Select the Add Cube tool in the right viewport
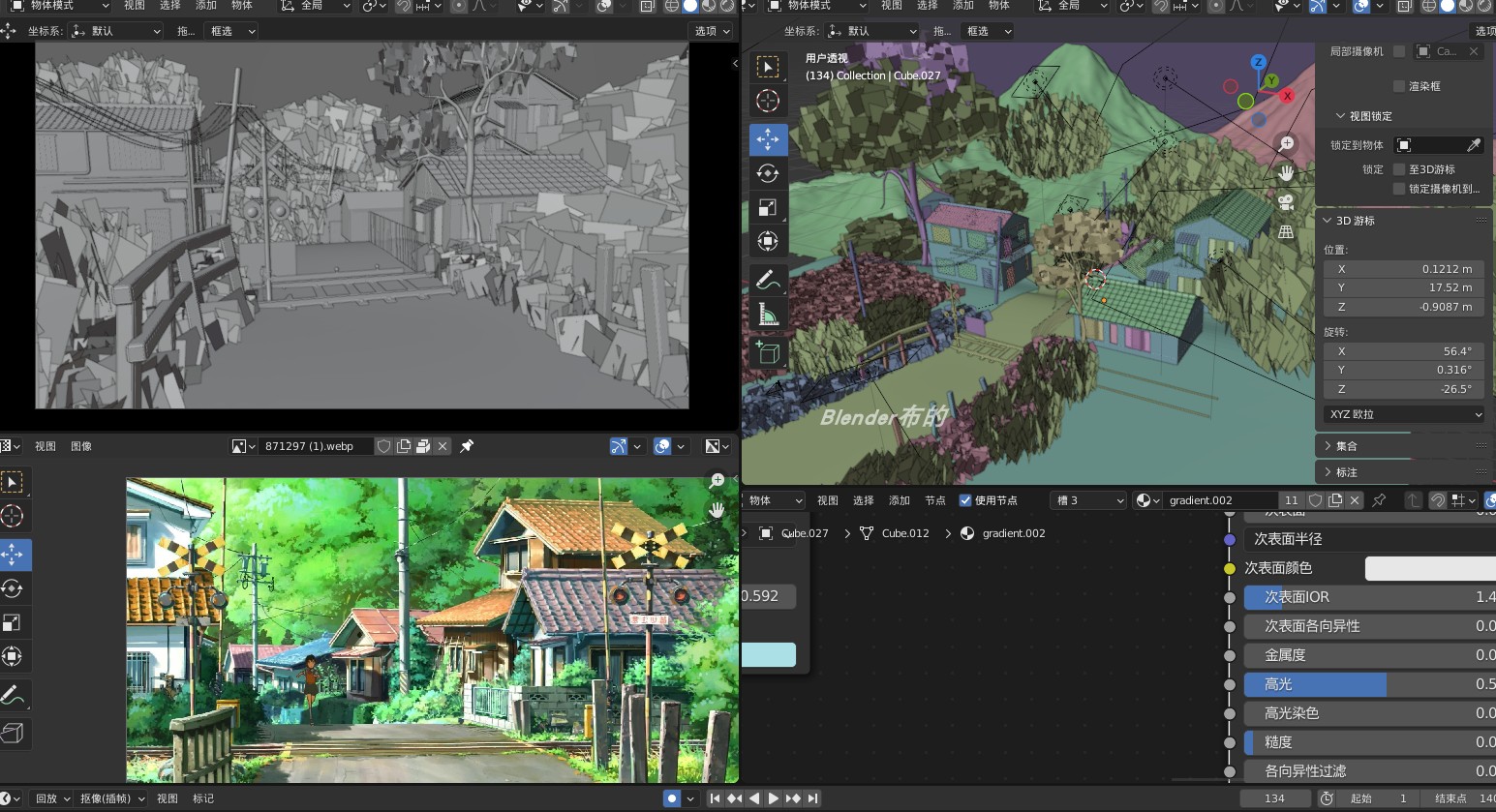Viewport: 1496px width, 812px height. (768, 352)
